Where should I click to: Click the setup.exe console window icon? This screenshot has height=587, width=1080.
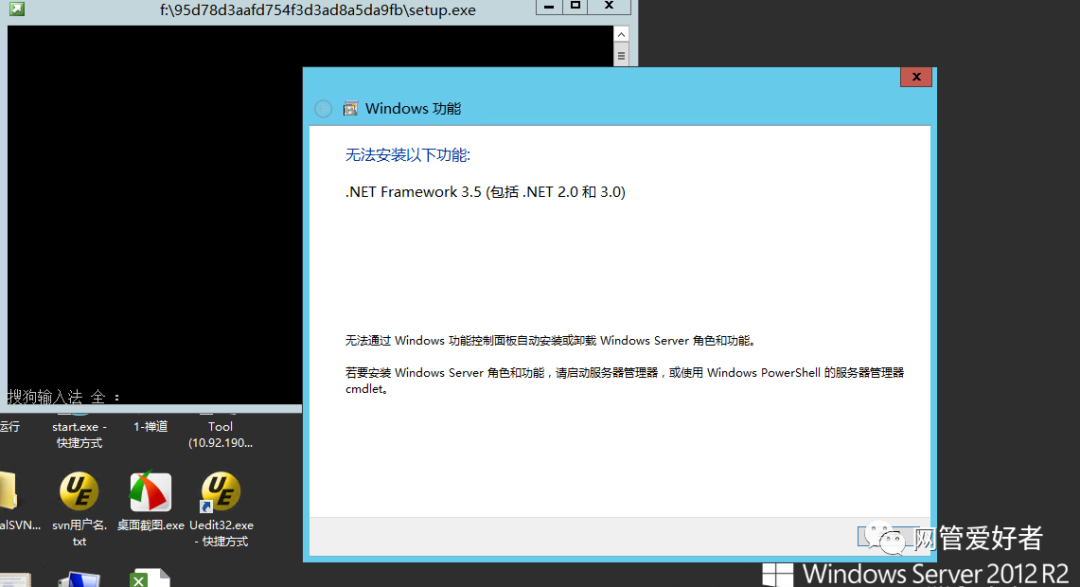(17, 9)
